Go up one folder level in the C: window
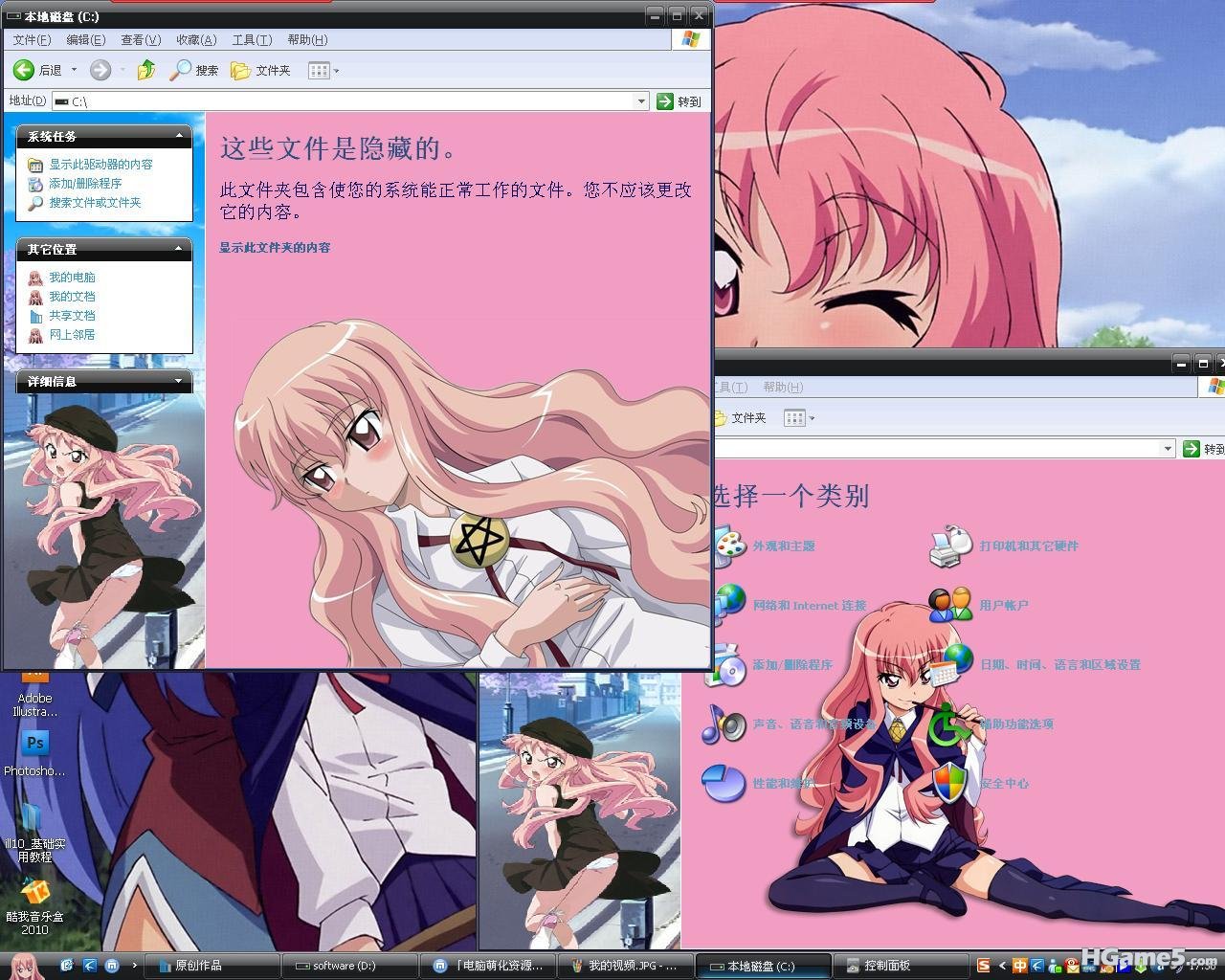 point(146,70)
